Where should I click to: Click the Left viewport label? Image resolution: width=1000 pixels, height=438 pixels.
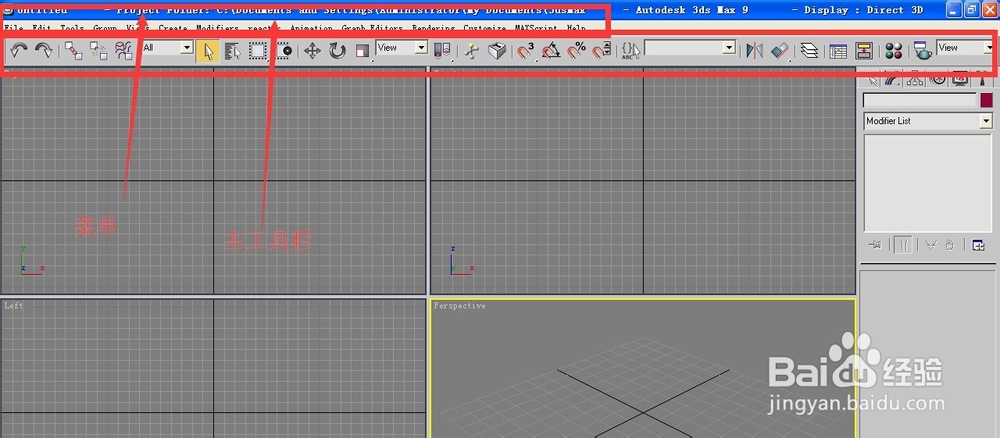tap(13, 306)
